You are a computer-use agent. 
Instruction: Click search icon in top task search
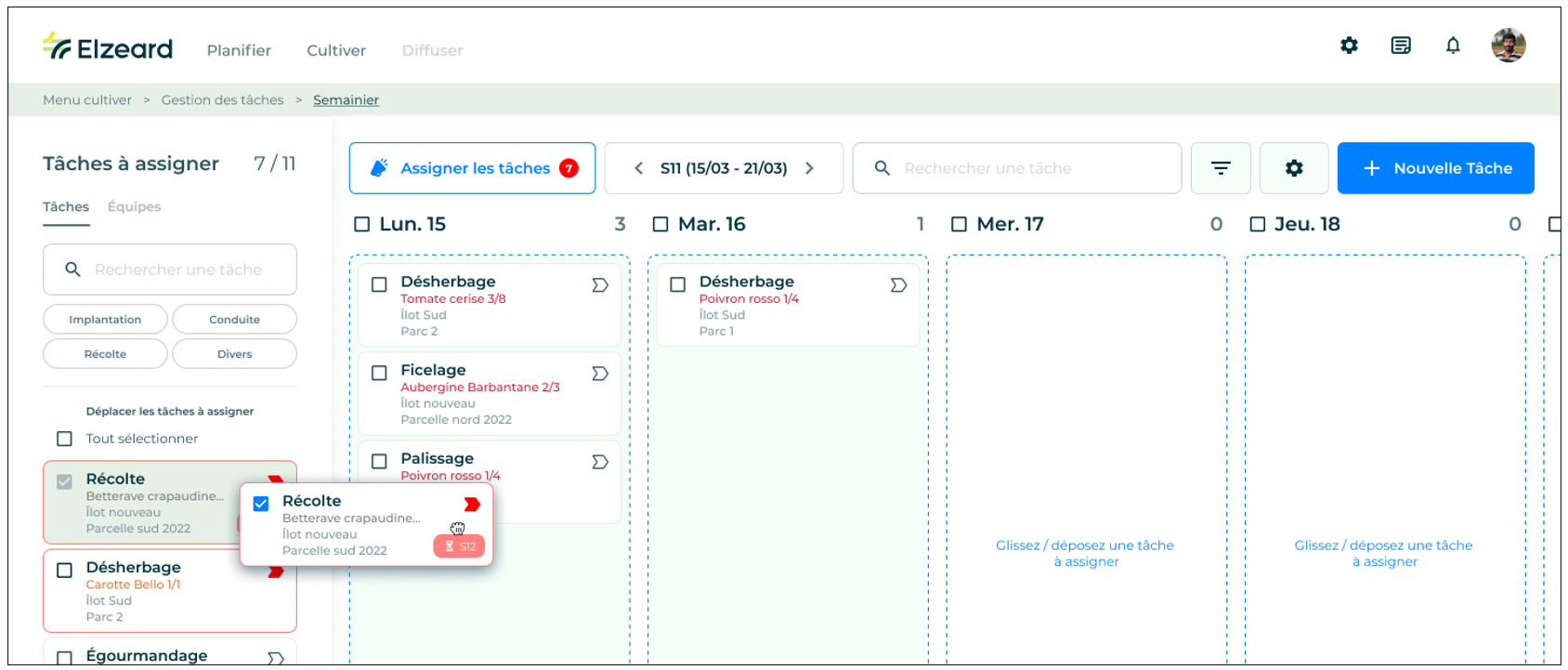882,168
